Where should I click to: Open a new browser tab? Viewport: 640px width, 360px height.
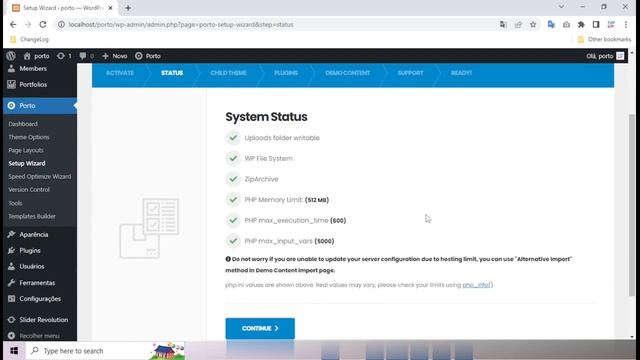pyautogui.click(x=128, y=8)
